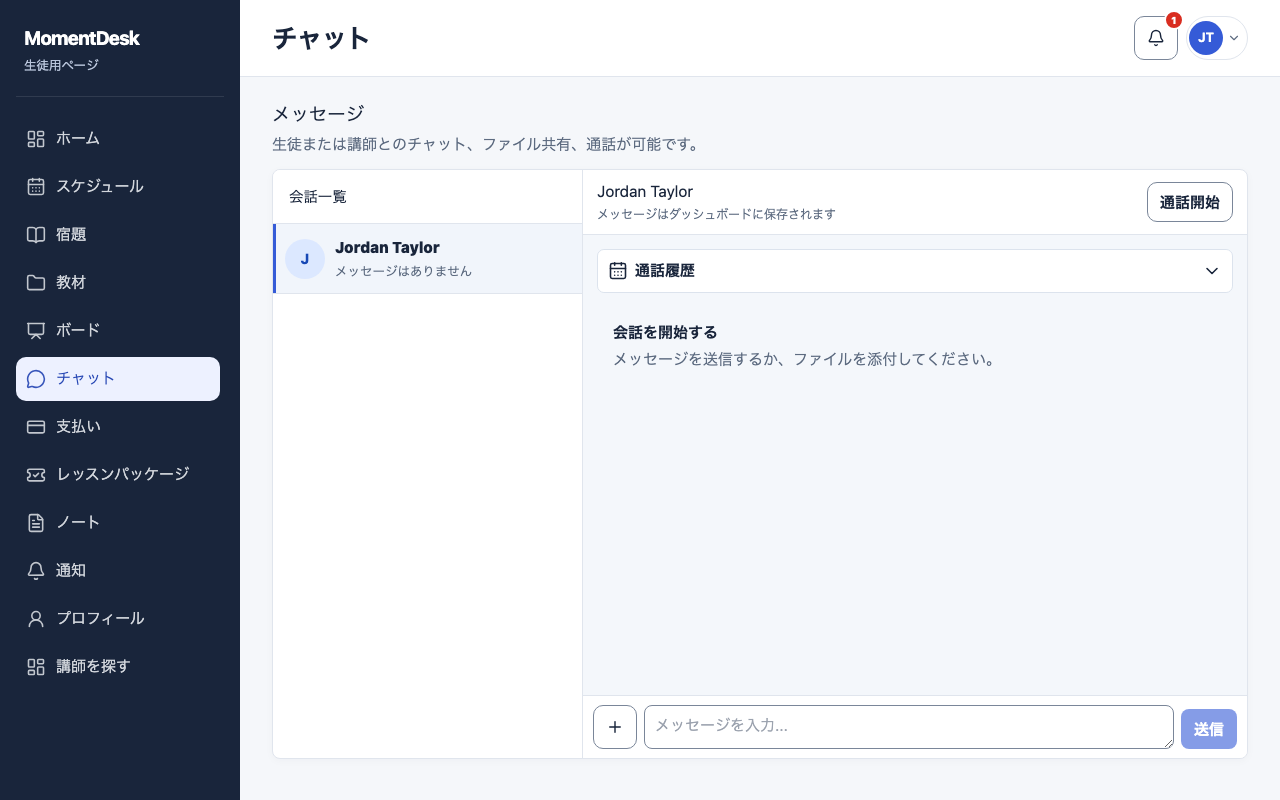Open プロフィール settings
This screenshot has width=1280, height=800.
[118, 619]
